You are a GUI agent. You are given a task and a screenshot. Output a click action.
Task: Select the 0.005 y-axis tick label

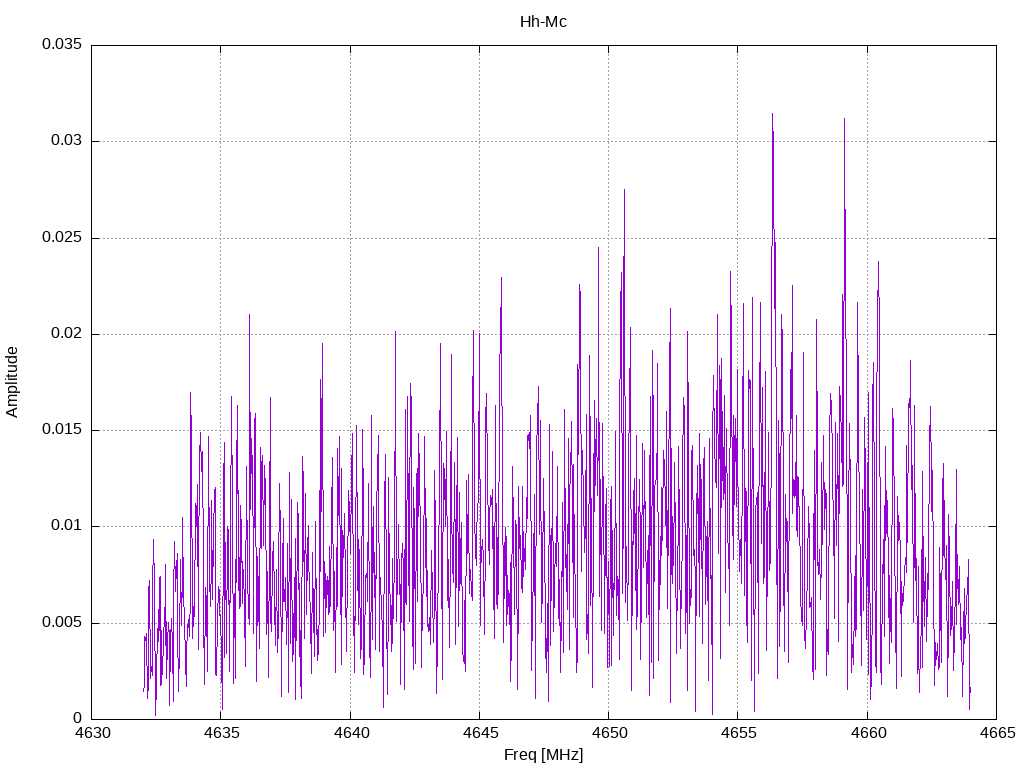(61, 623)
